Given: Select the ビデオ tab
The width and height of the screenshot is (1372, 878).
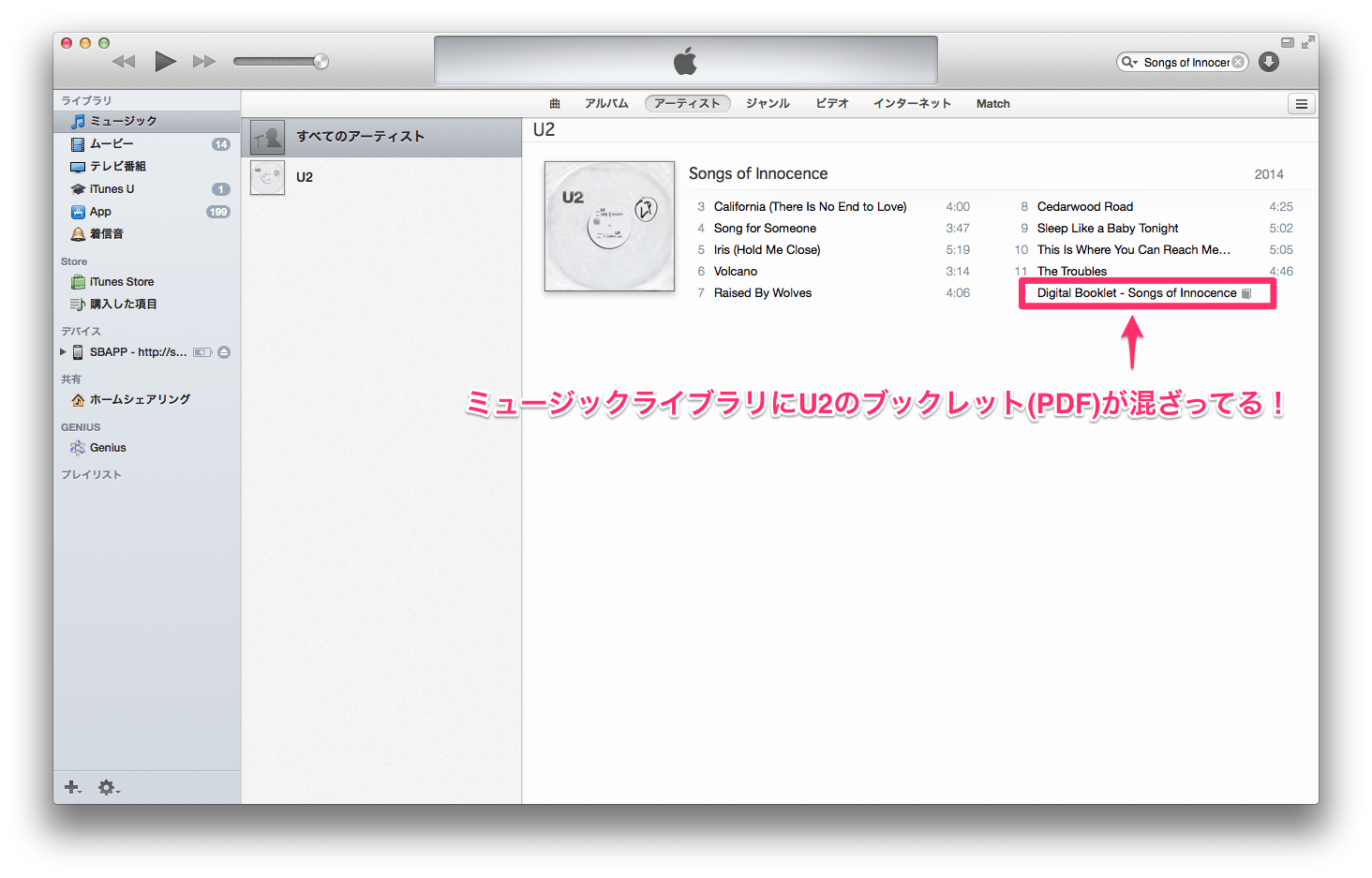Looking at the screenshot, I should (x=832, y=104).
